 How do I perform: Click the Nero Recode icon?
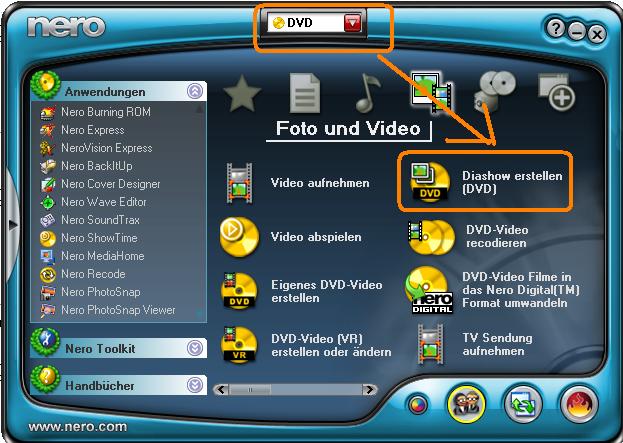pyautogui.click(x=48, y=275)
